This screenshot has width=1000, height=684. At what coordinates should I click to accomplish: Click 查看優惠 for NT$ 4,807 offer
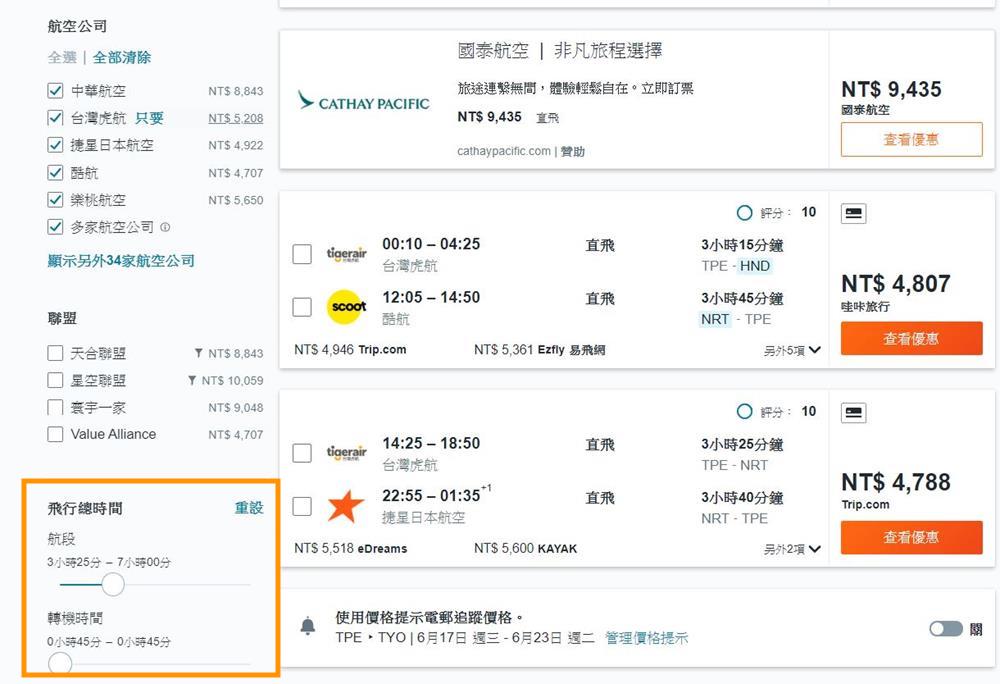(x=911, y=338)
